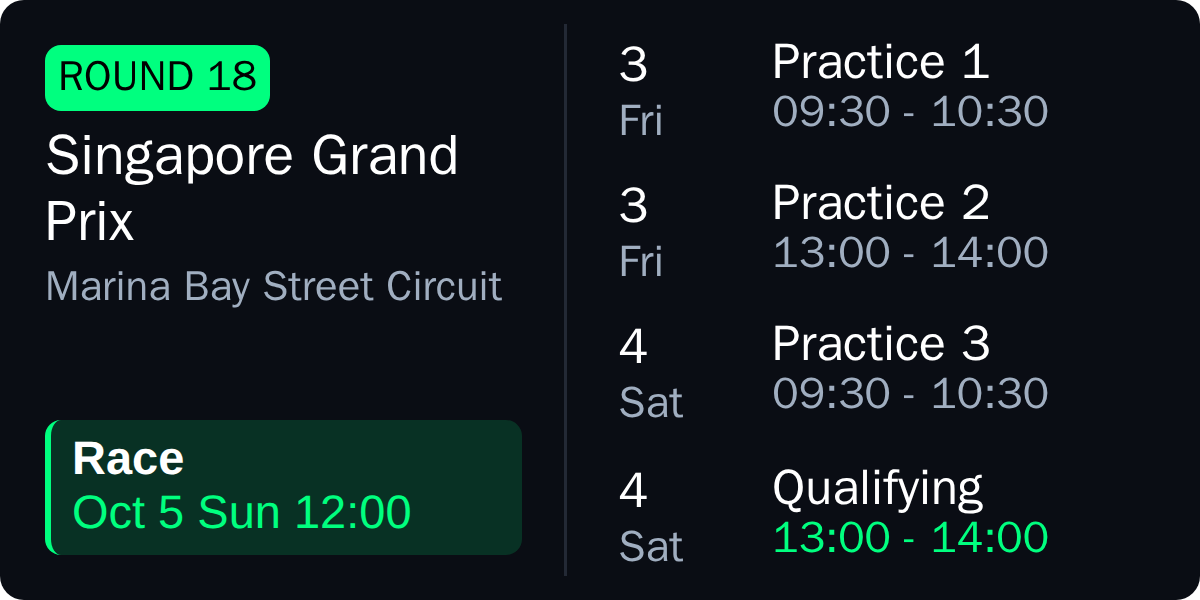Viewport: 1200px width, 600px height.
Task: Click the Sat label beside Practice 3
Action: click(x=651, y=402)
